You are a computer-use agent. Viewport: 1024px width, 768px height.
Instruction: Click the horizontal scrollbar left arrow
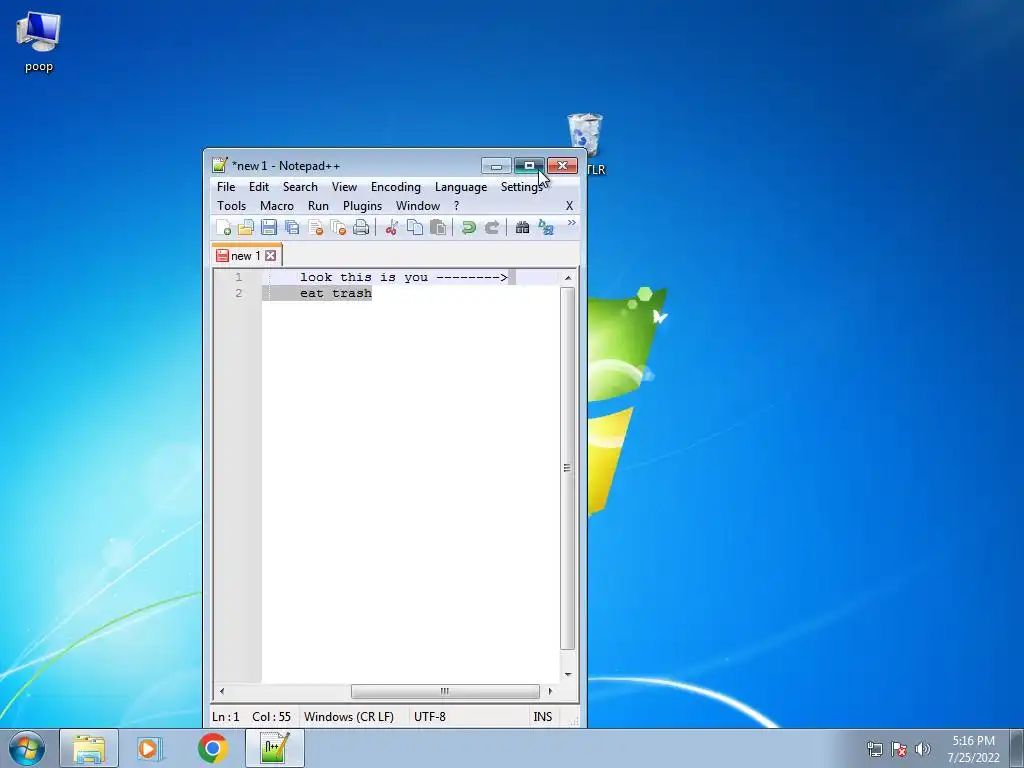click(x=222, y=691)
